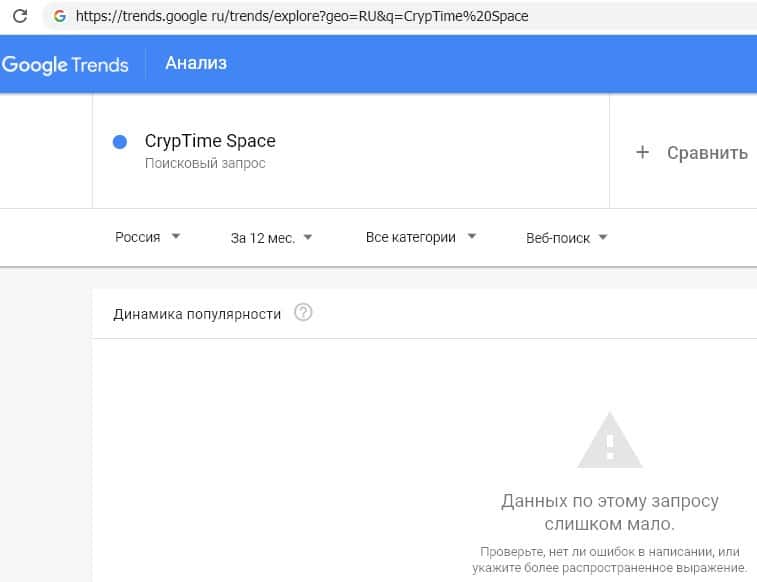This screenshot has height=582, width=757.
Task: Expand the Веб-поиск search type dropdown
Action: click(x=567, y=237)
